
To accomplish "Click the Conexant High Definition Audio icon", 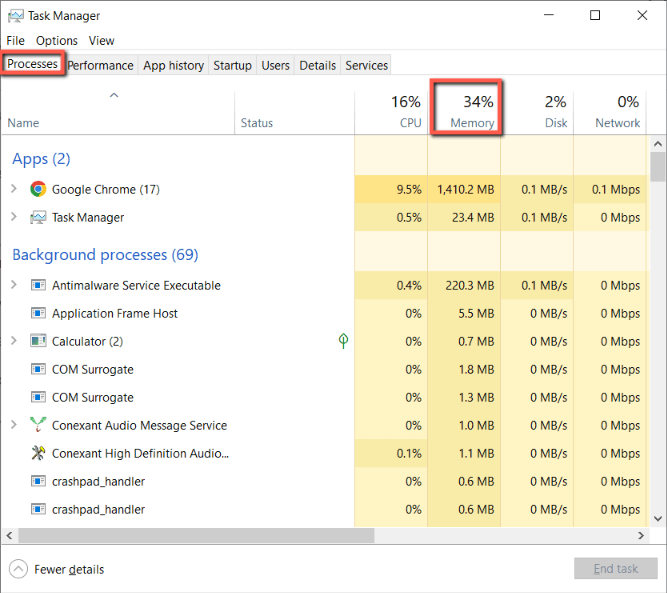I will pos(38,453).
